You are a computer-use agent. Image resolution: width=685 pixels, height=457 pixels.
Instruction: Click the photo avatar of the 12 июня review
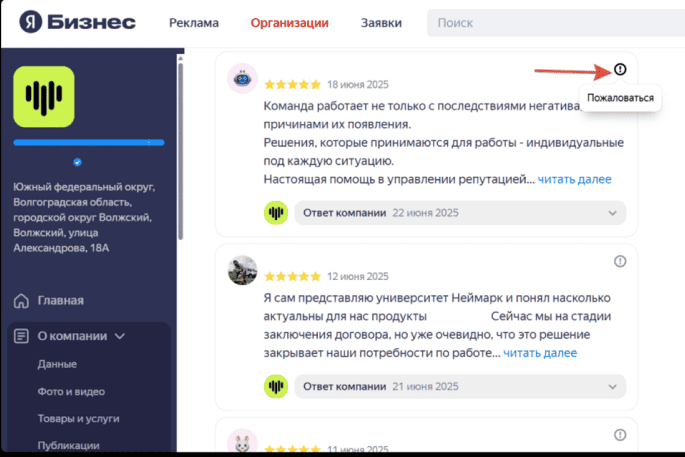(x=242, y=270)
